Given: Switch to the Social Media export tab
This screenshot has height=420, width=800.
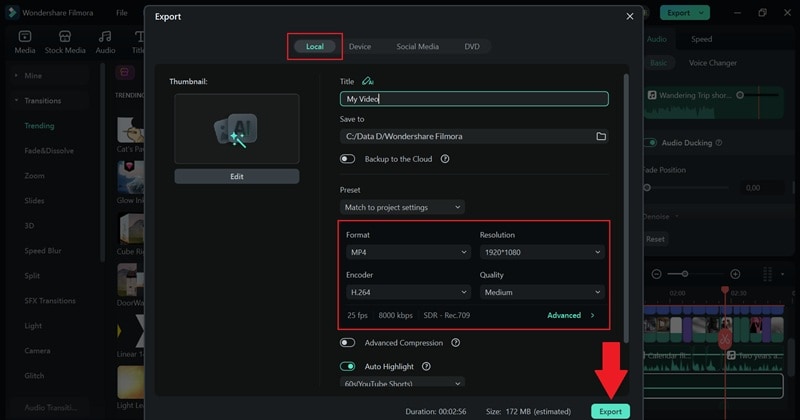Looking at the screenshot, I should point(417,46).
